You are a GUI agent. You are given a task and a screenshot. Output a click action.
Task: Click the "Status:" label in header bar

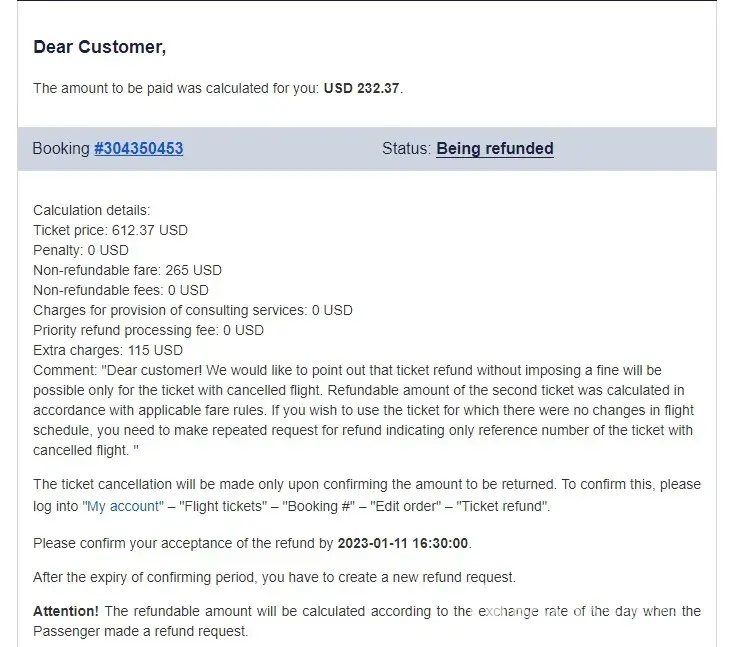(x=406, y=149)
